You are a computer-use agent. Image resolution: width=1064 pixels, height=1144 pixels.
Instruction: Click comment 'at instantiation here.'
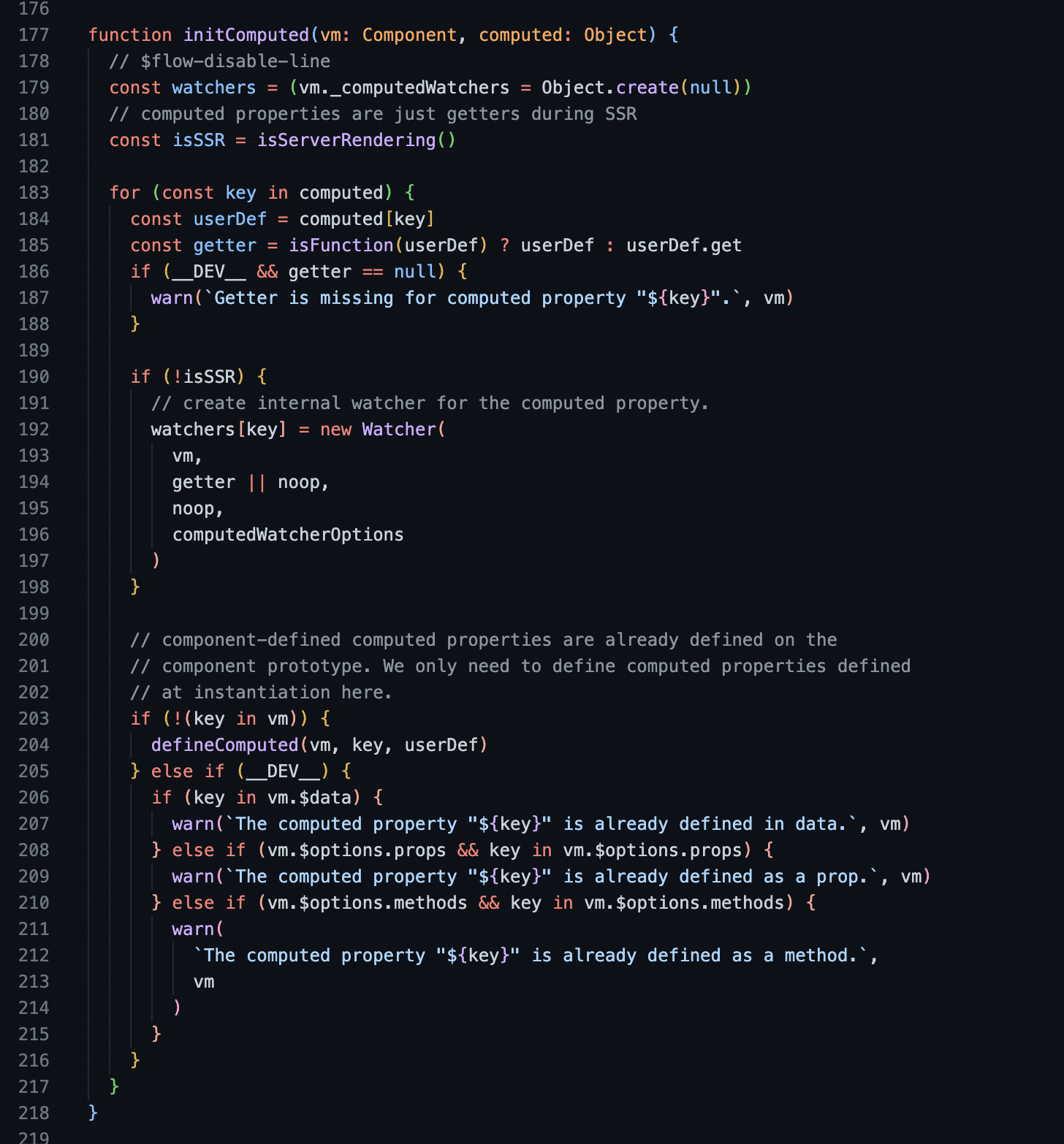click(262, 693)
